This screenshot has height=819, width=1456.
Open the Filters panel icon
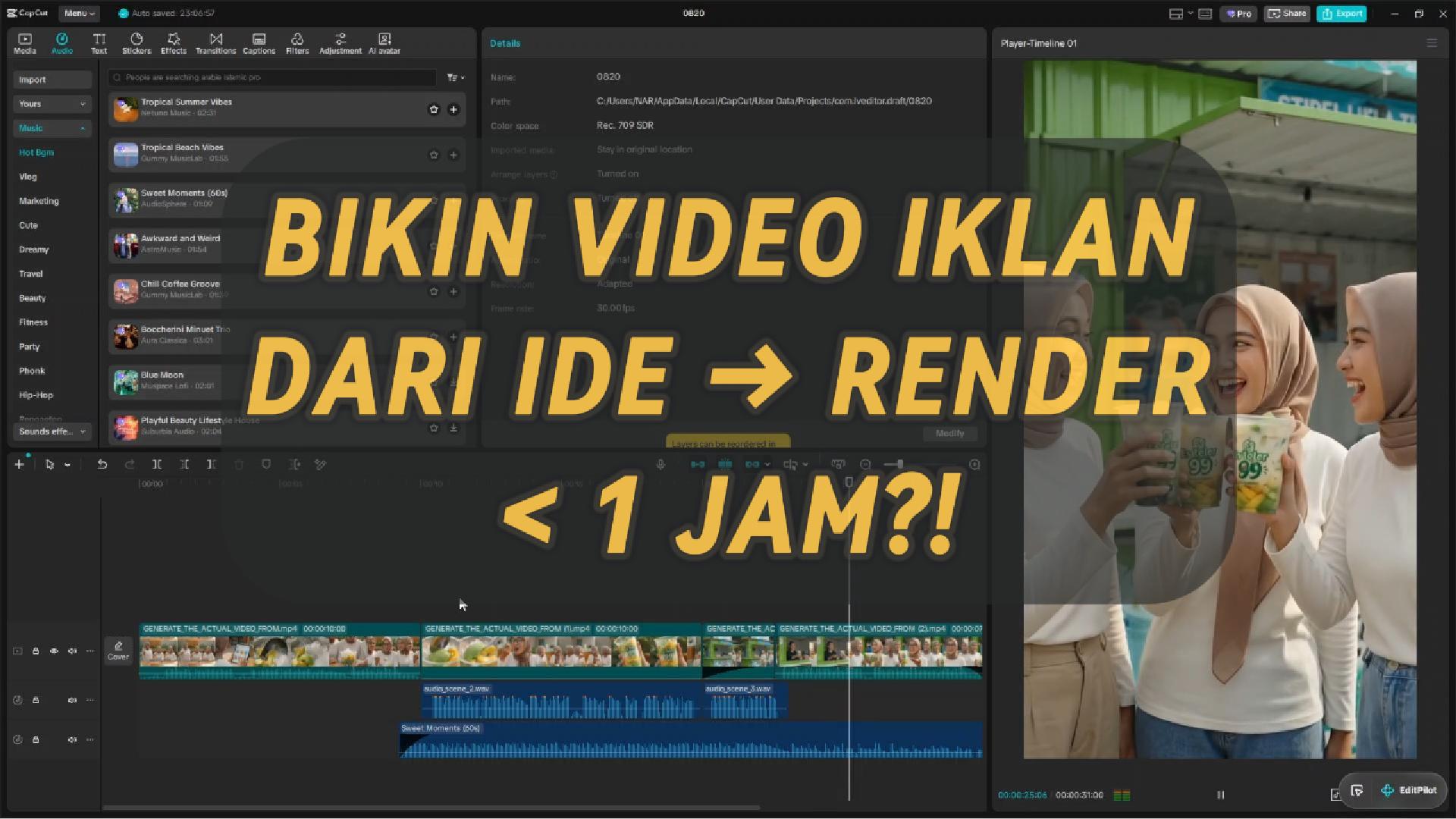[297, 44]
